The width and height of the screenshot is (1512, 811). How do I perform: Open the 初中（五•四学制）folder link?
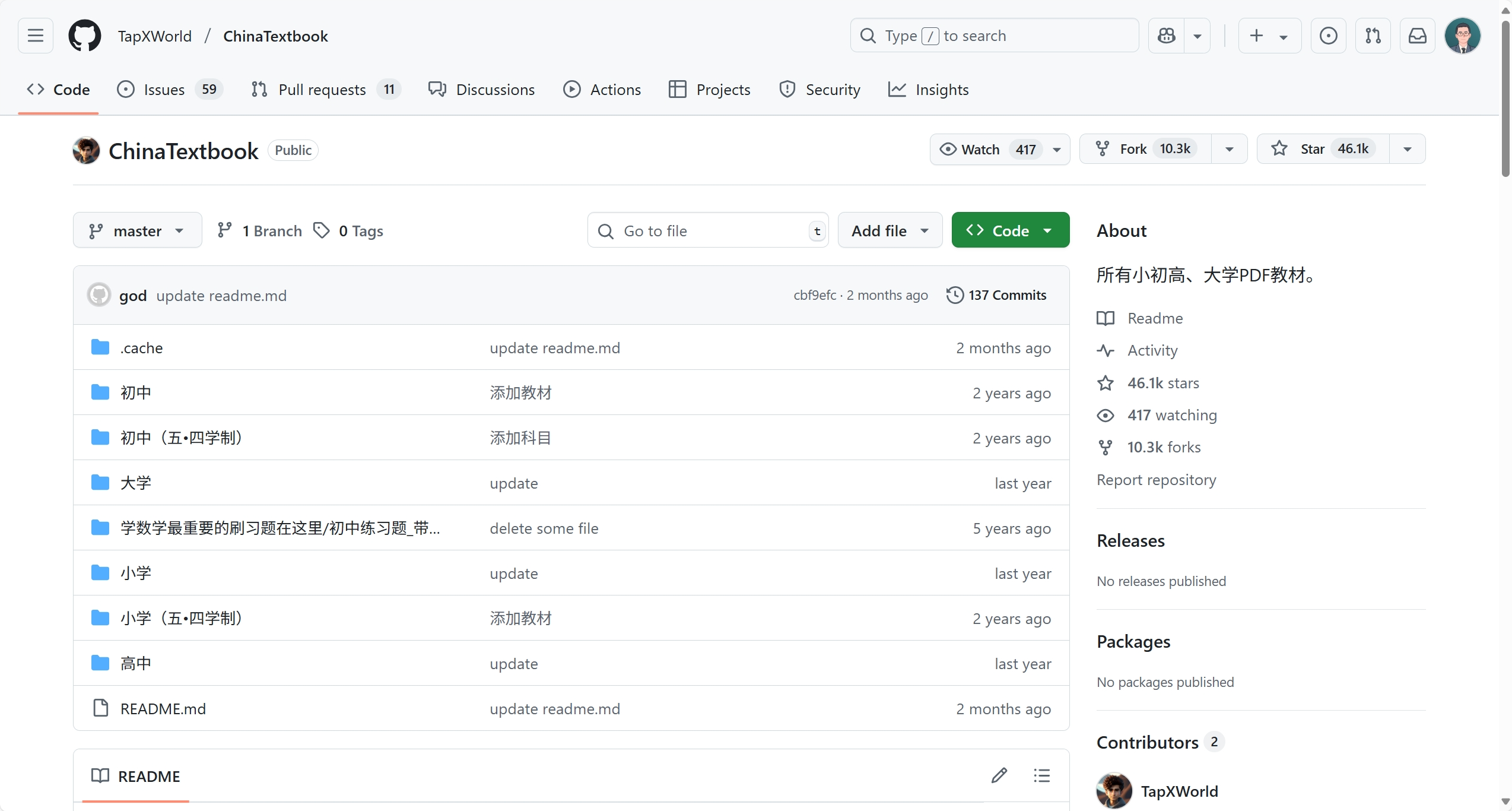[x=182, y=438]
